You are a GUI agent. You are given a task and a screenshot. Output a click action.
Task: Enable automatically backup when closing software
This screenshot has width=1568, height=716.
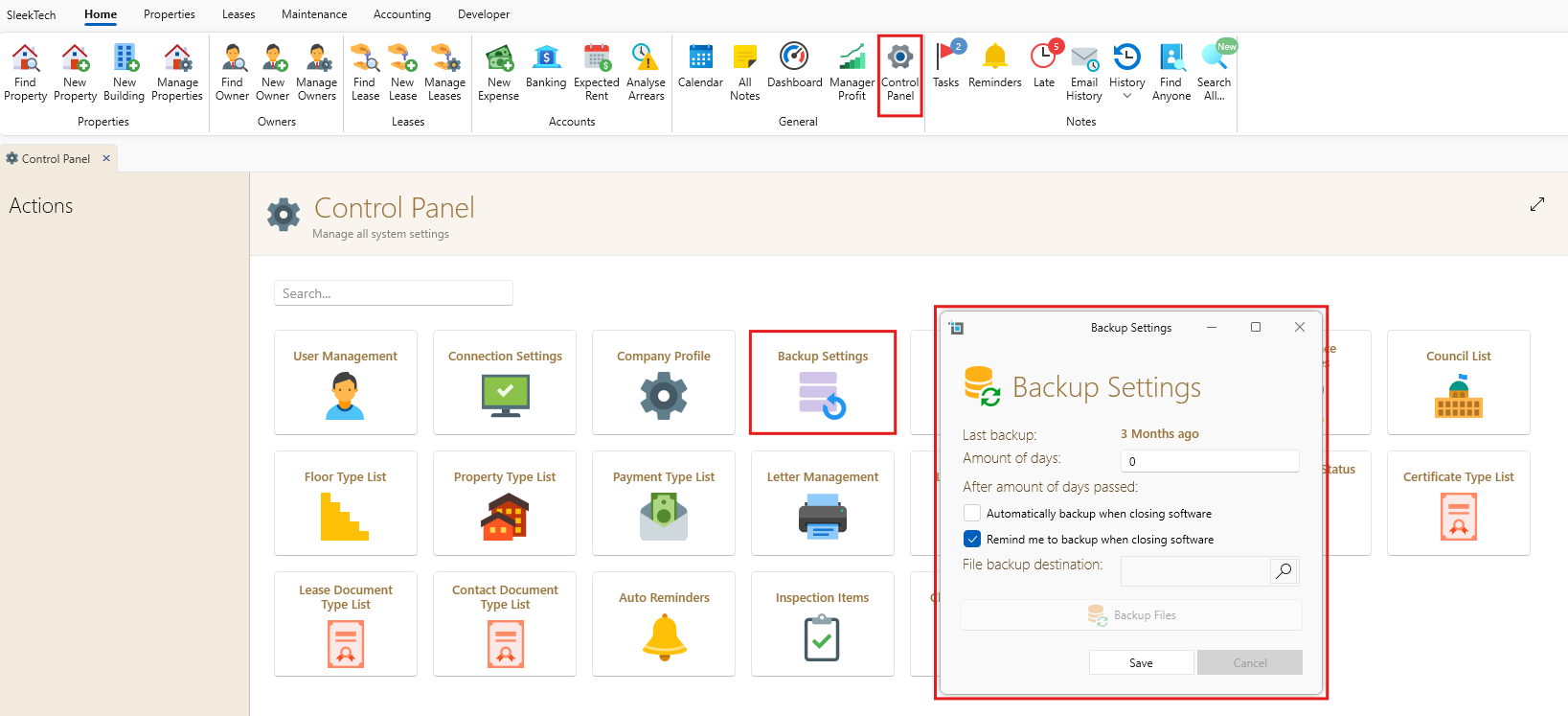(x=972, y=513)
